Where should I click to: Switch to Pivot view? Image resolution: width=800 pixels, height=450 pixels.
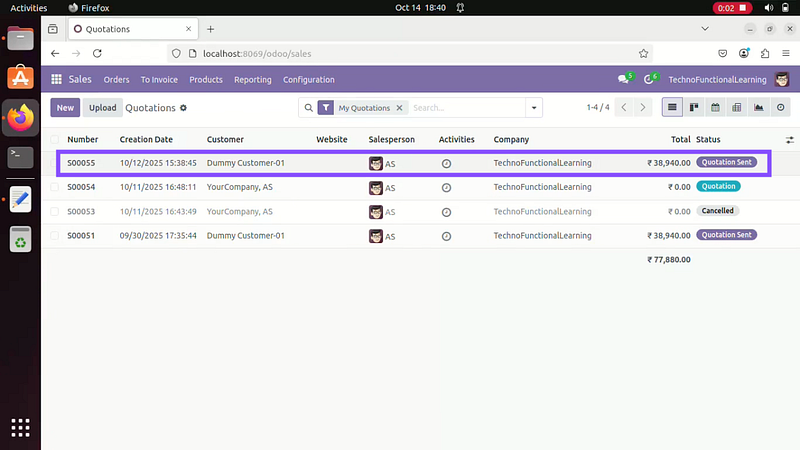click(737, 107)
